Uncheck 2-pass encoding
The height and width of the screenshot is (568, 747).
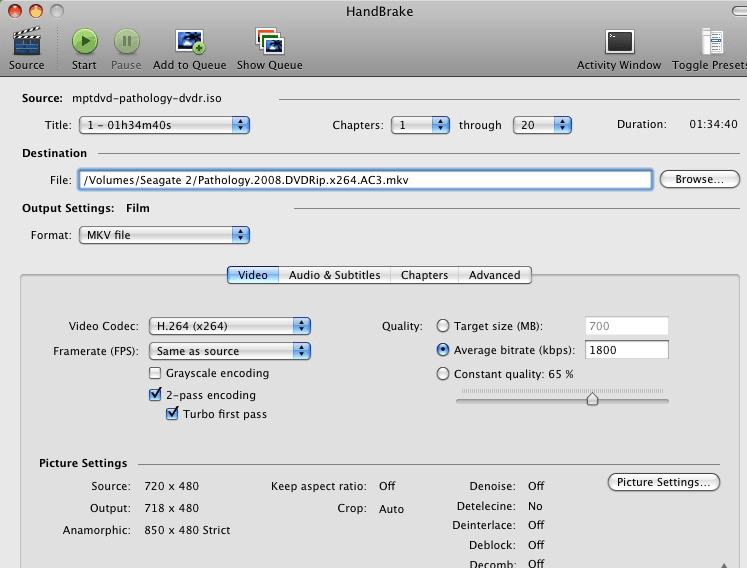point(155,395)
